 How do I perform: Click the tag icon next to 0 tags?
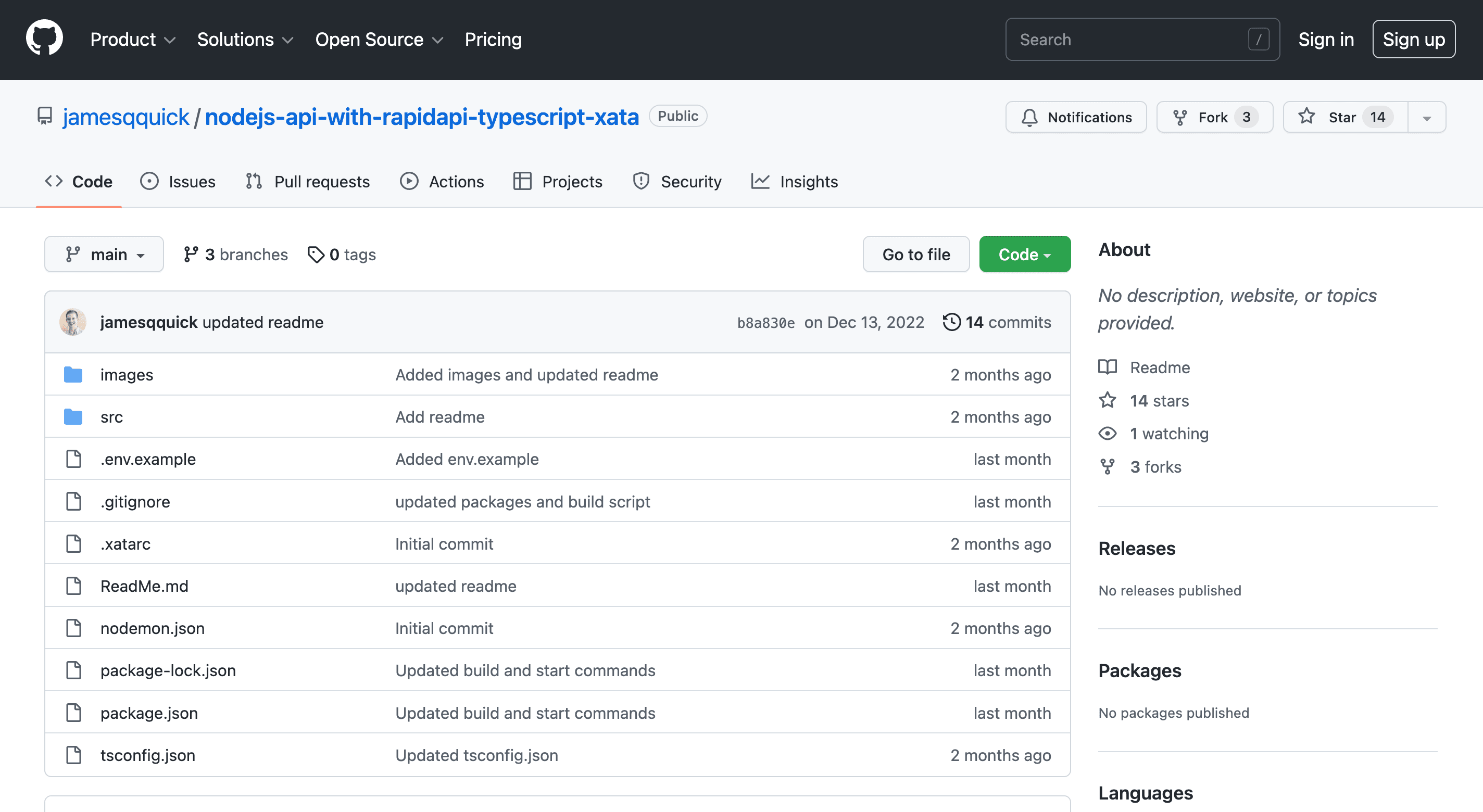(x=316, y=255)
